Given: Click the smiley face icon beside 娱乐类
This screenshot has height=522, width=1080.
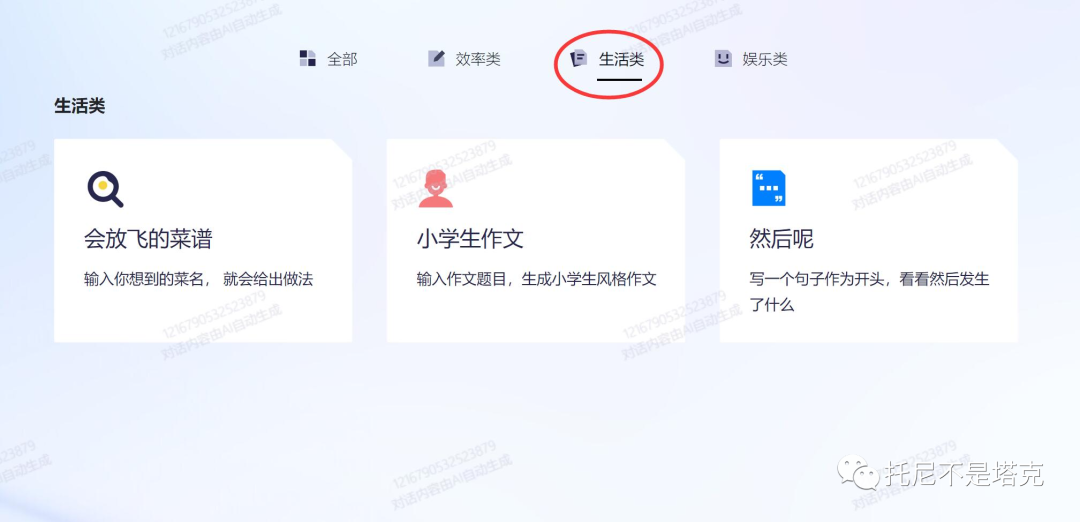Looking at the screenshot, I should (722, 59).
